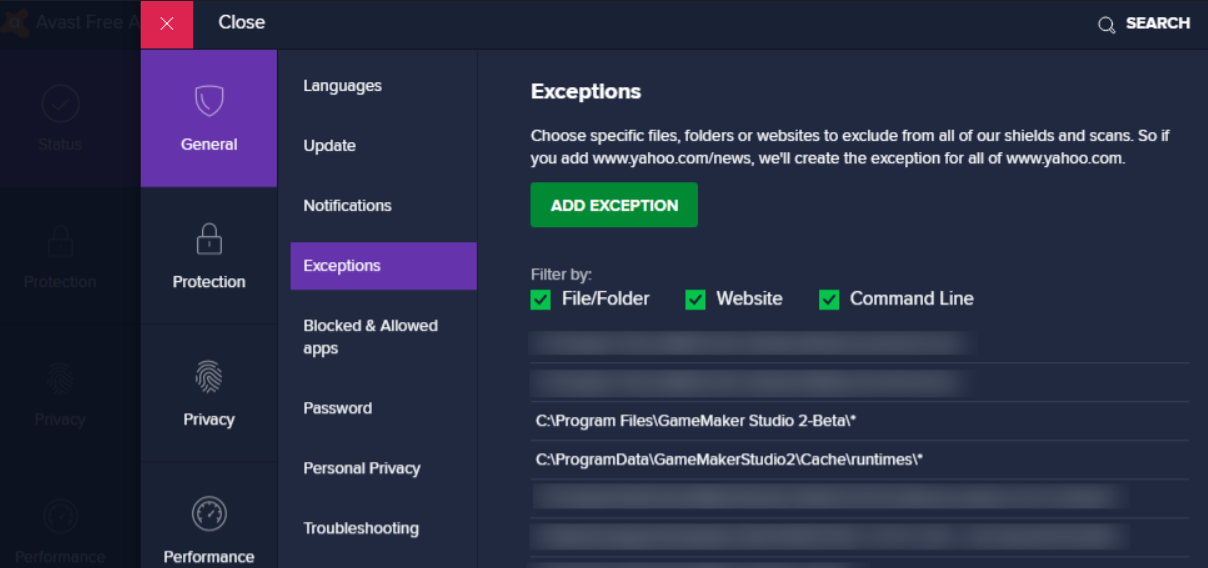This screenshot has width=1208, height=568.
Task: Uncheck the File/Folder filter checkbox
Action: pos(541,299)
